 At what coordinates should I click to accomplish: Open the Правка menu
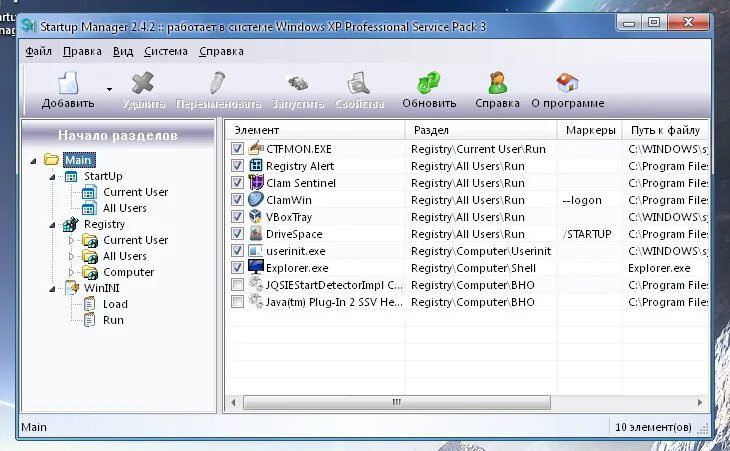click(82, 51)
